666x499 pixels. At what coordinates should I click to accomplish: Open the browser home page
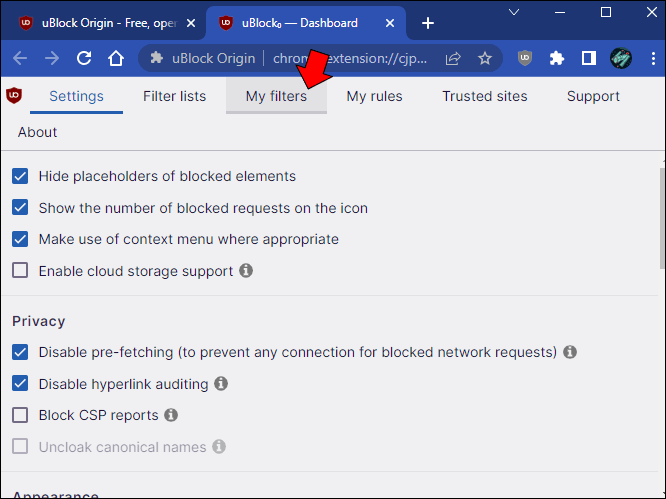[116, 58]
